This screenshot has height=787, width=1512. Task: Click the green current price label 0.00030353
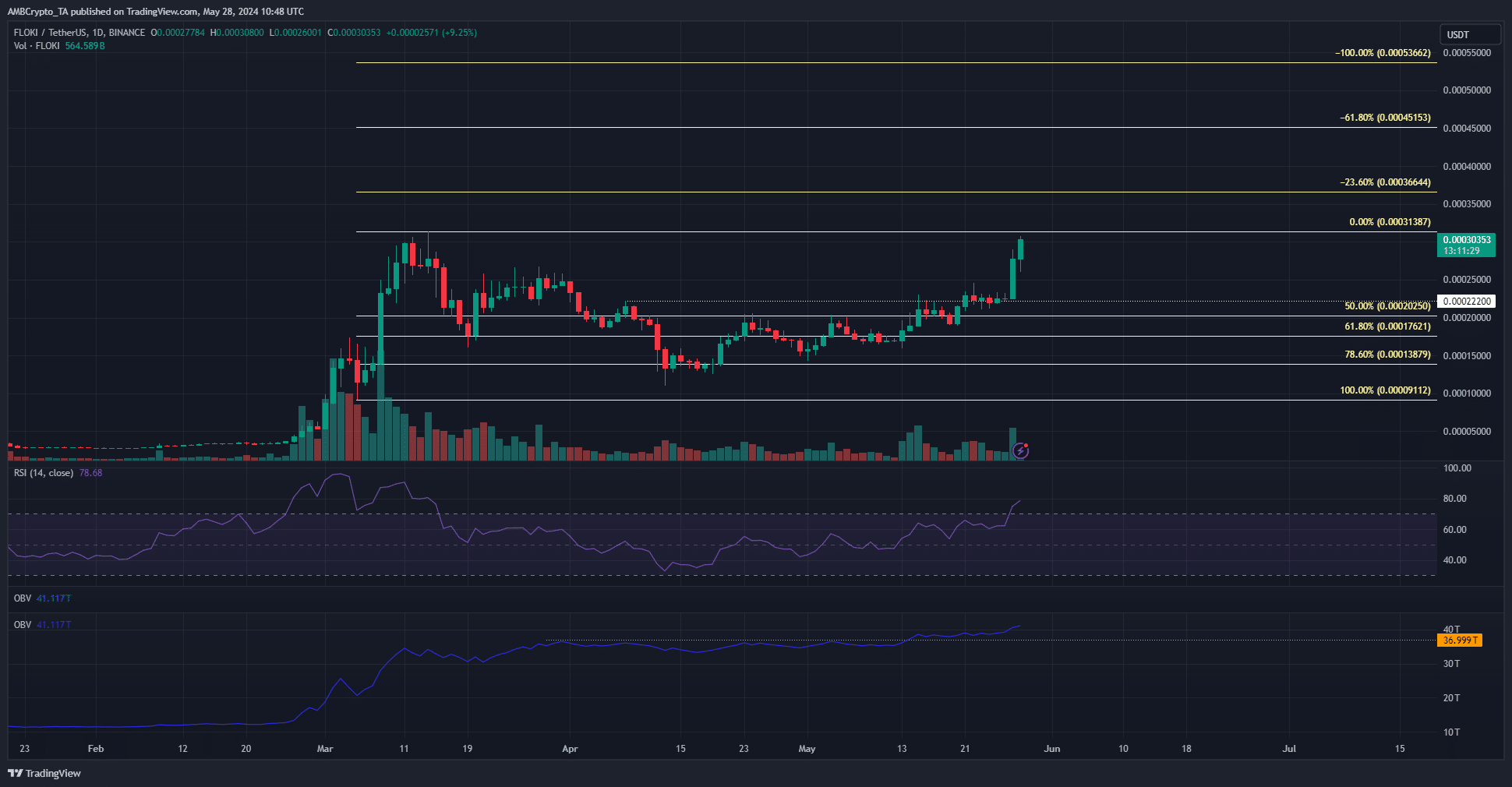pyautogui.click(x=1466, y=245)
